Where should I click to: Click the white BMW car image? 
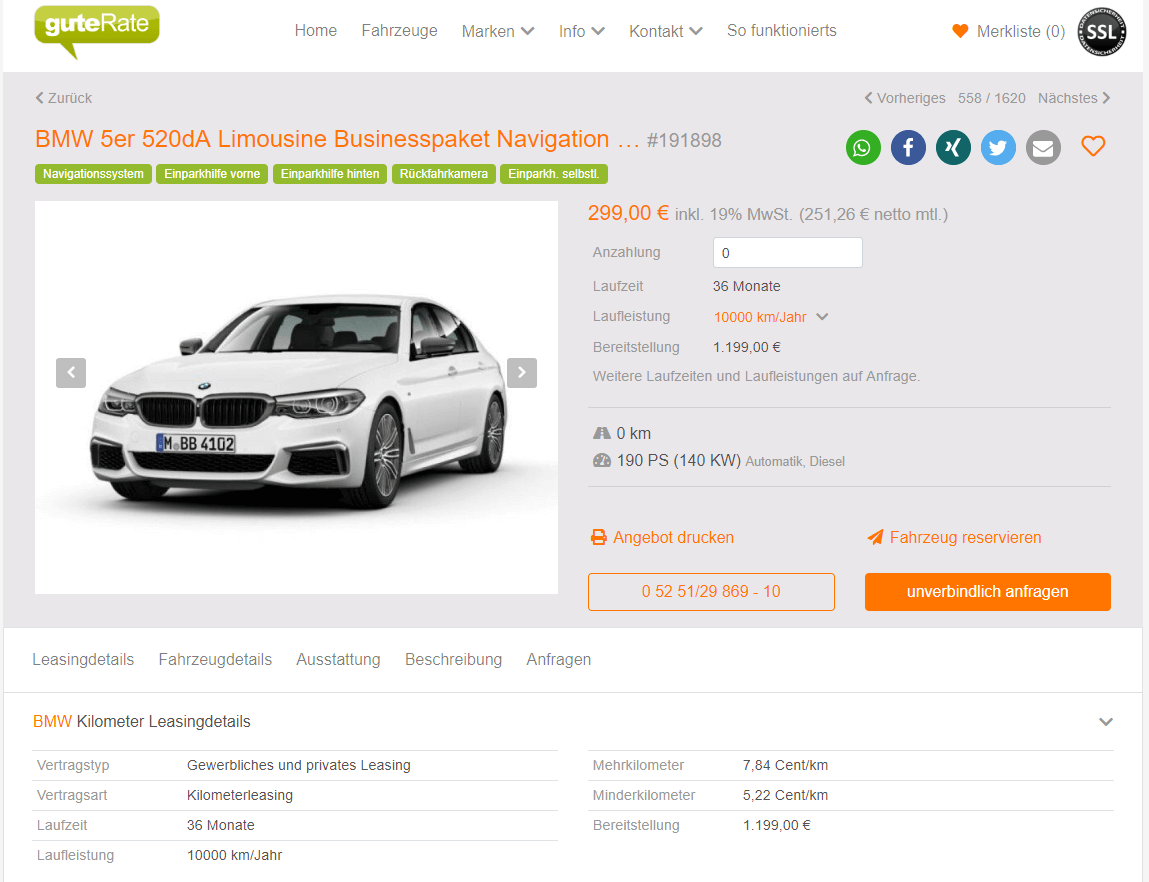point(296,398)
